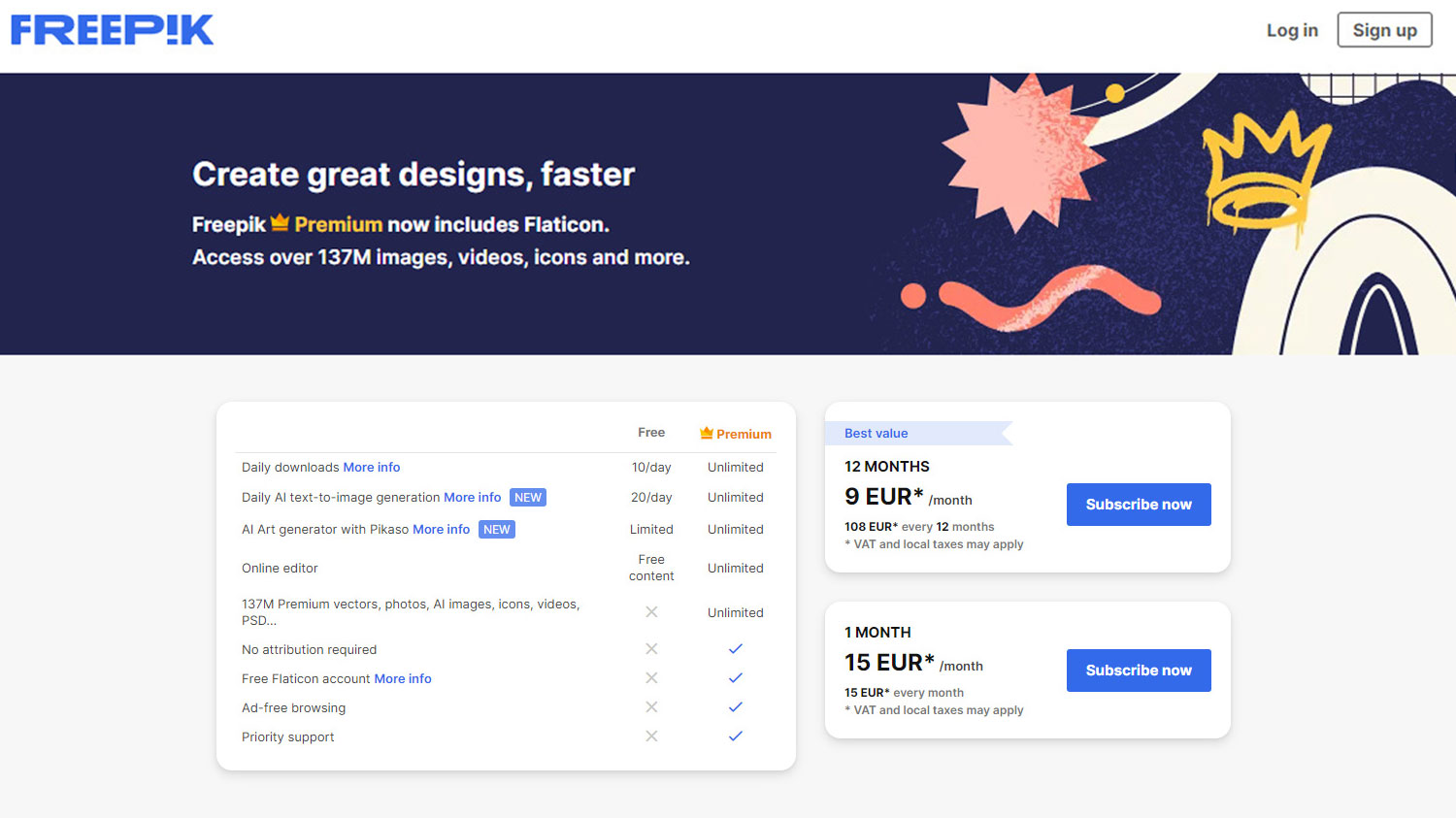This screenshot has width=1456, height=818.
Task: Click Unlimited in the Daily downloads row
Action: pyautogui.click(x=736, y=467)
